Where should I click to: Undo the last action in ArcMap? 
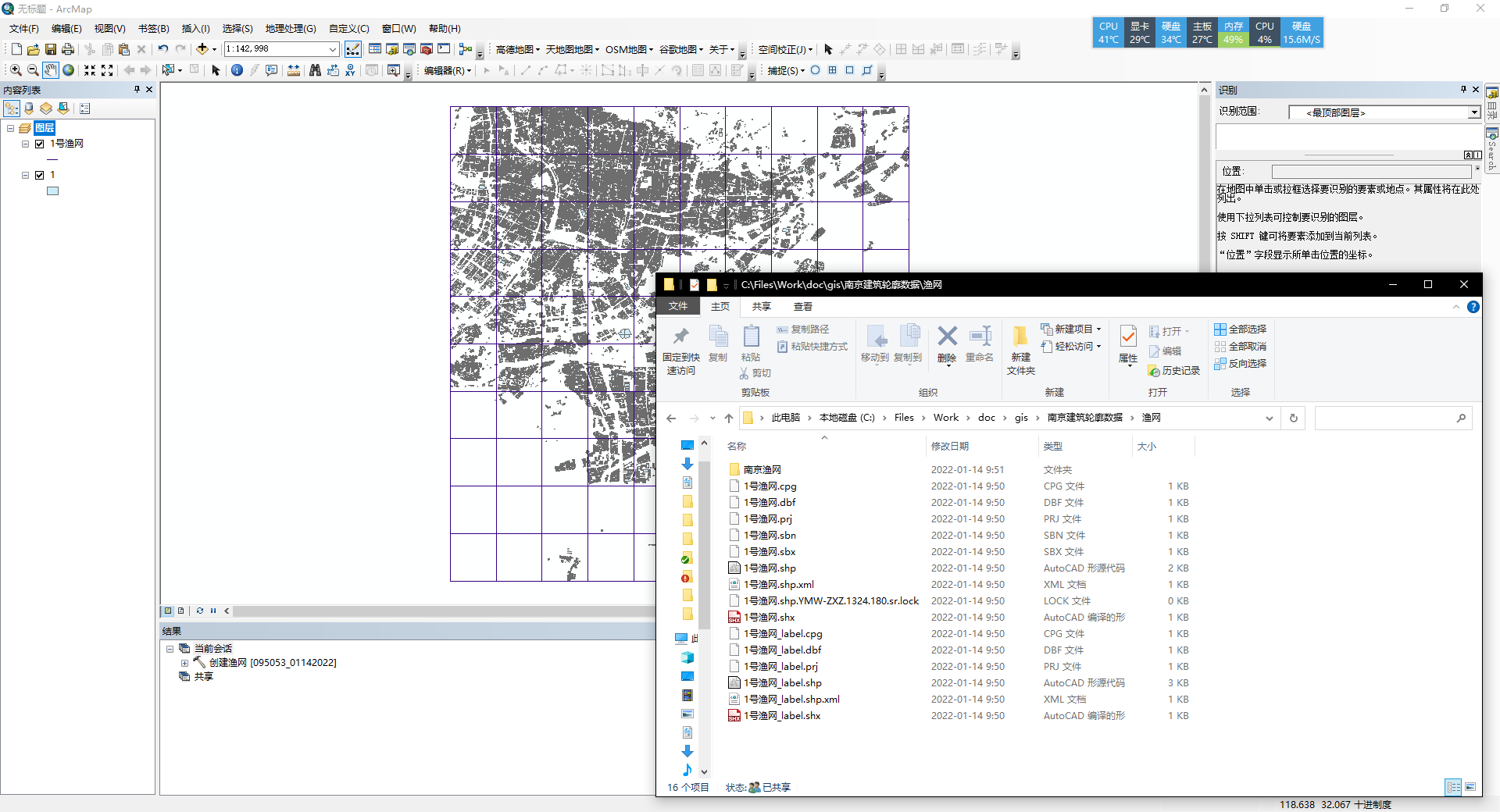162,49
